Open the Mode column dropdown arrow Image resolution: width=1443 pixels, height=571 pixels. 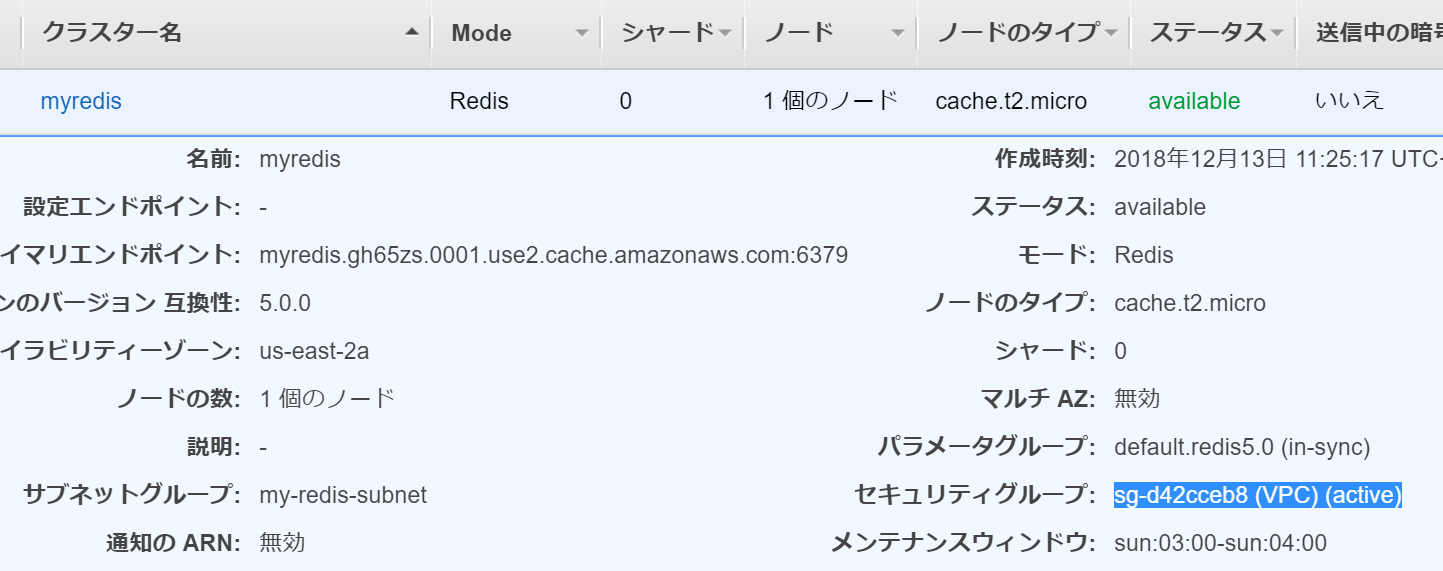582,33
